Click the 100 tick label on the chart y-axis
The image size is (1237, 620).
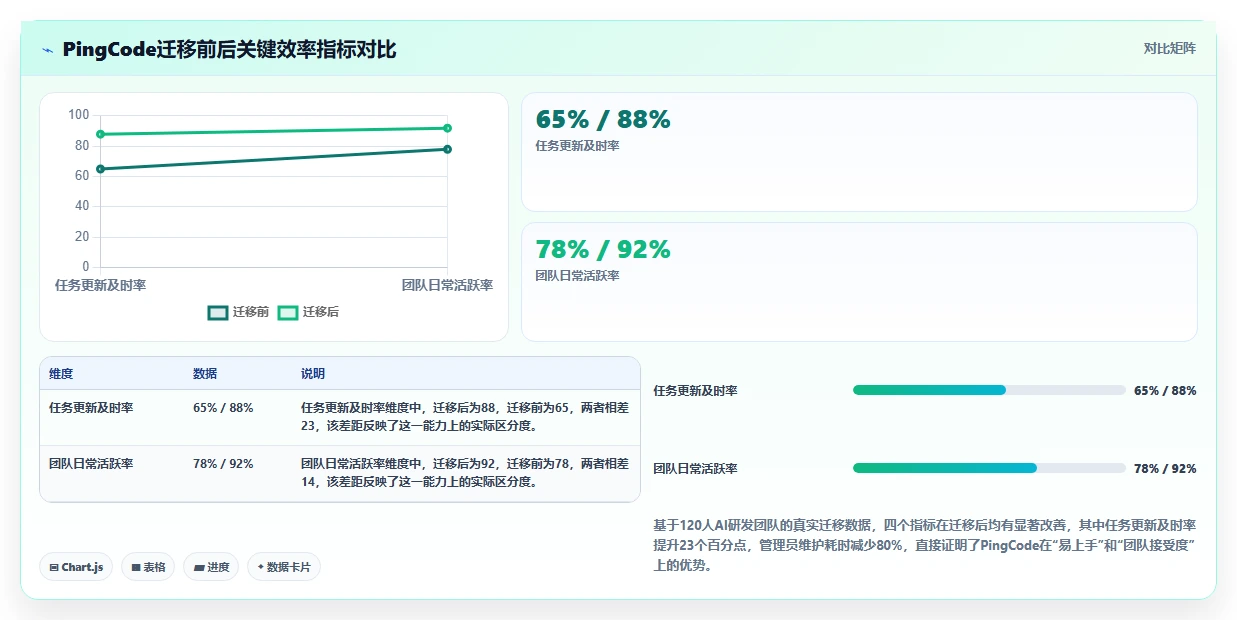[x=78, y=115]
